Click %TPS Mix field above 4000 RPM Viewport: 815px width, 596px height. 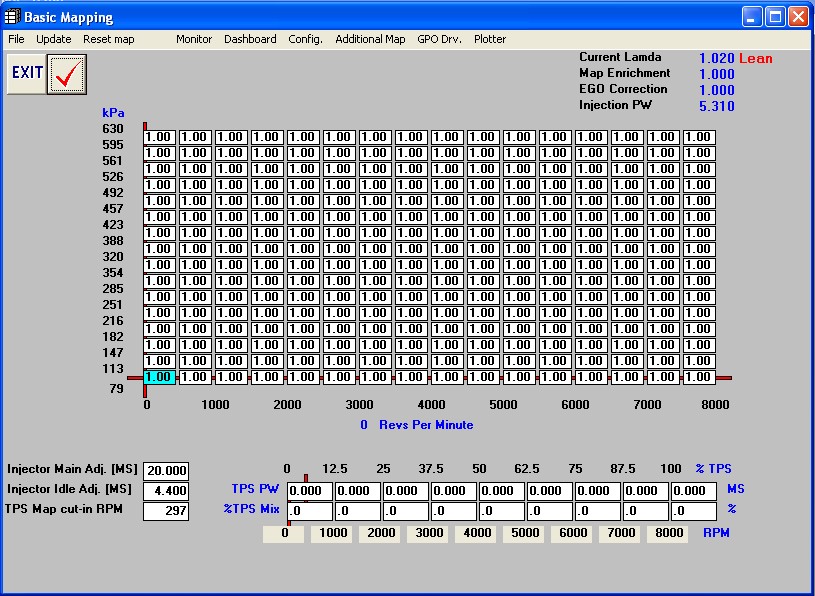tap(501, 511)
